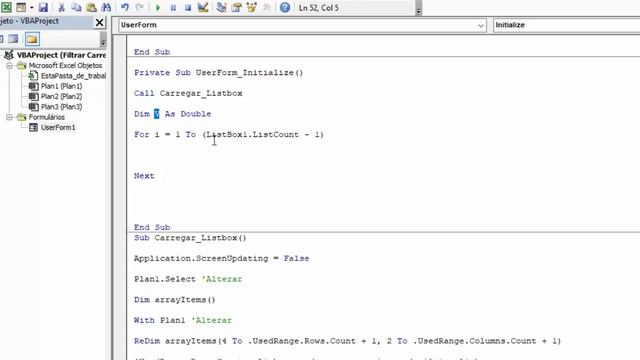Click the Undo arrow icon
This screenshot has height=360, width=640.
coord(125,7)
